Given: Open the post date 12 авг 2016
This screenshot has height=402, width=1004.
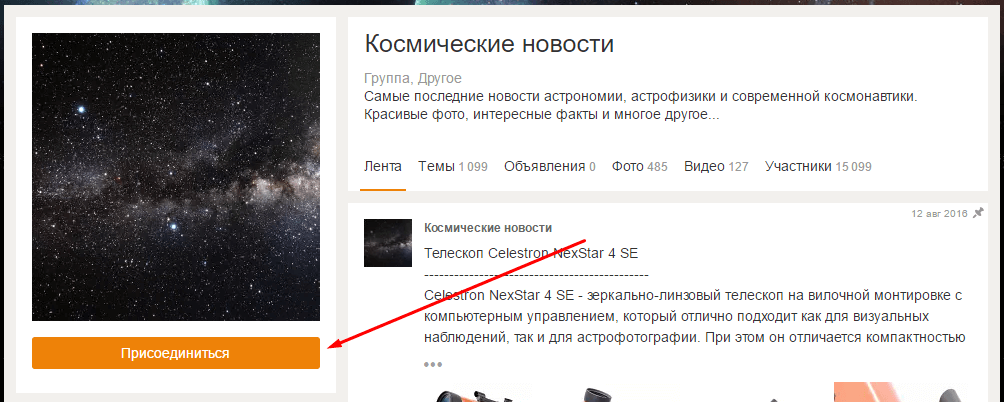Looking at the screenshot, I should click(939, 214).
